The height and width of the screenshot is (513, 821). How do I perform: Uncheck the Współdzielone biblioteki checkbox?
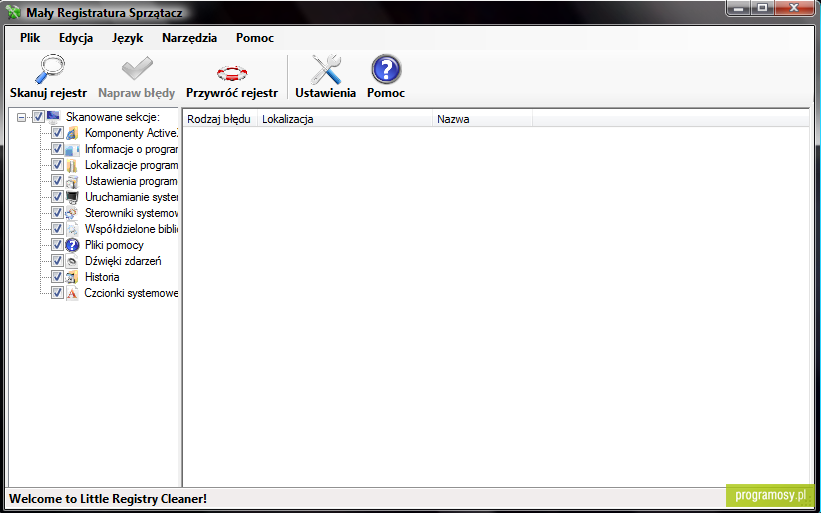57,229
